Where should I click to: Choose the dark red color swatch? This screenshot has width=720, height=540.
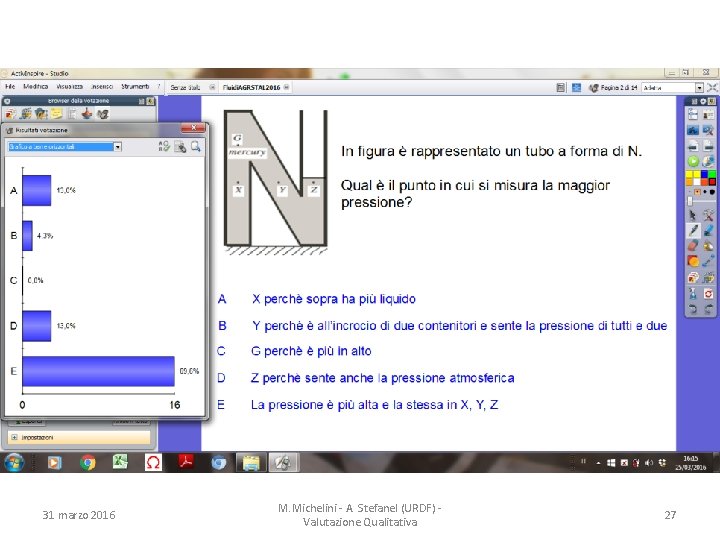click(712, 182)
